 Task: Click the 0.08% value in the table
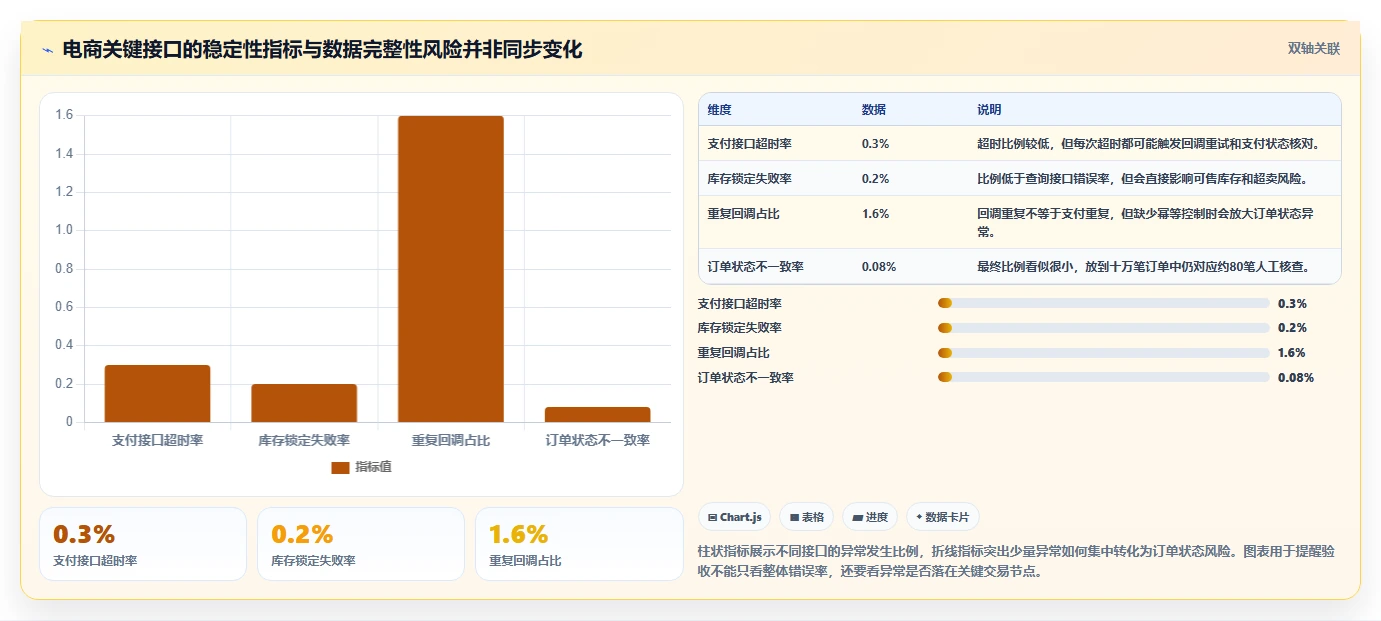[879, 267]
